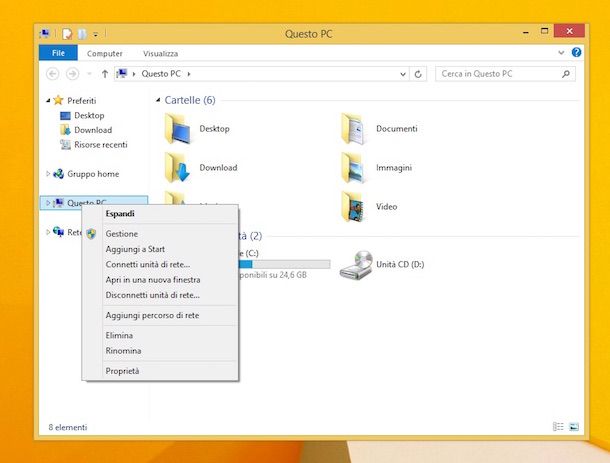
Task: Collapse the Preferiti tree section
Action: click(x=48, y=100)
